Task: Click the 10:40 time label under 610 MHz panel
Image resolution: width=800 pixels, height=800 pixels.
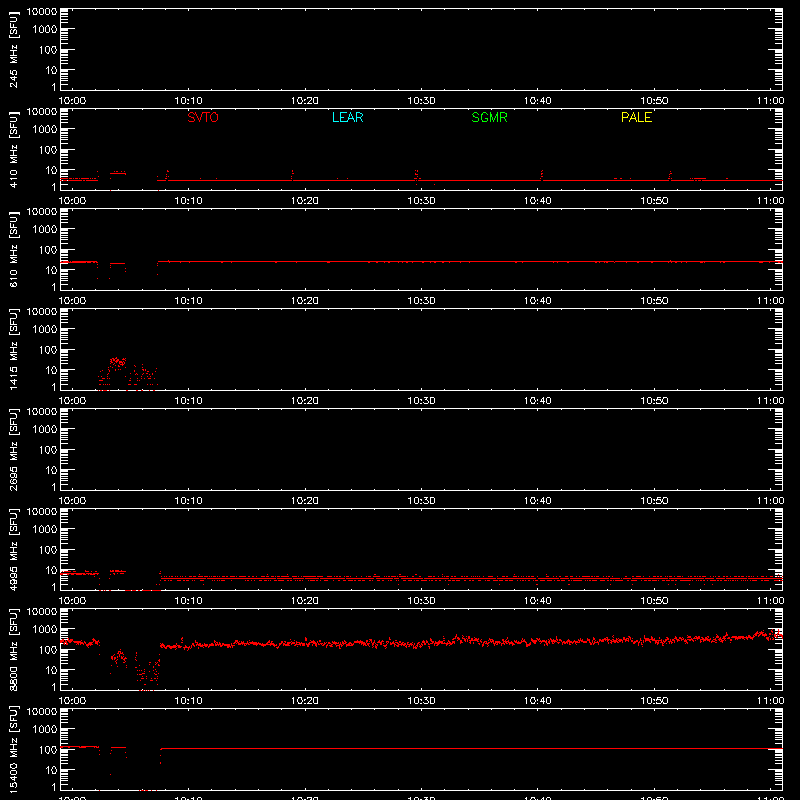Action: [538, 301]
